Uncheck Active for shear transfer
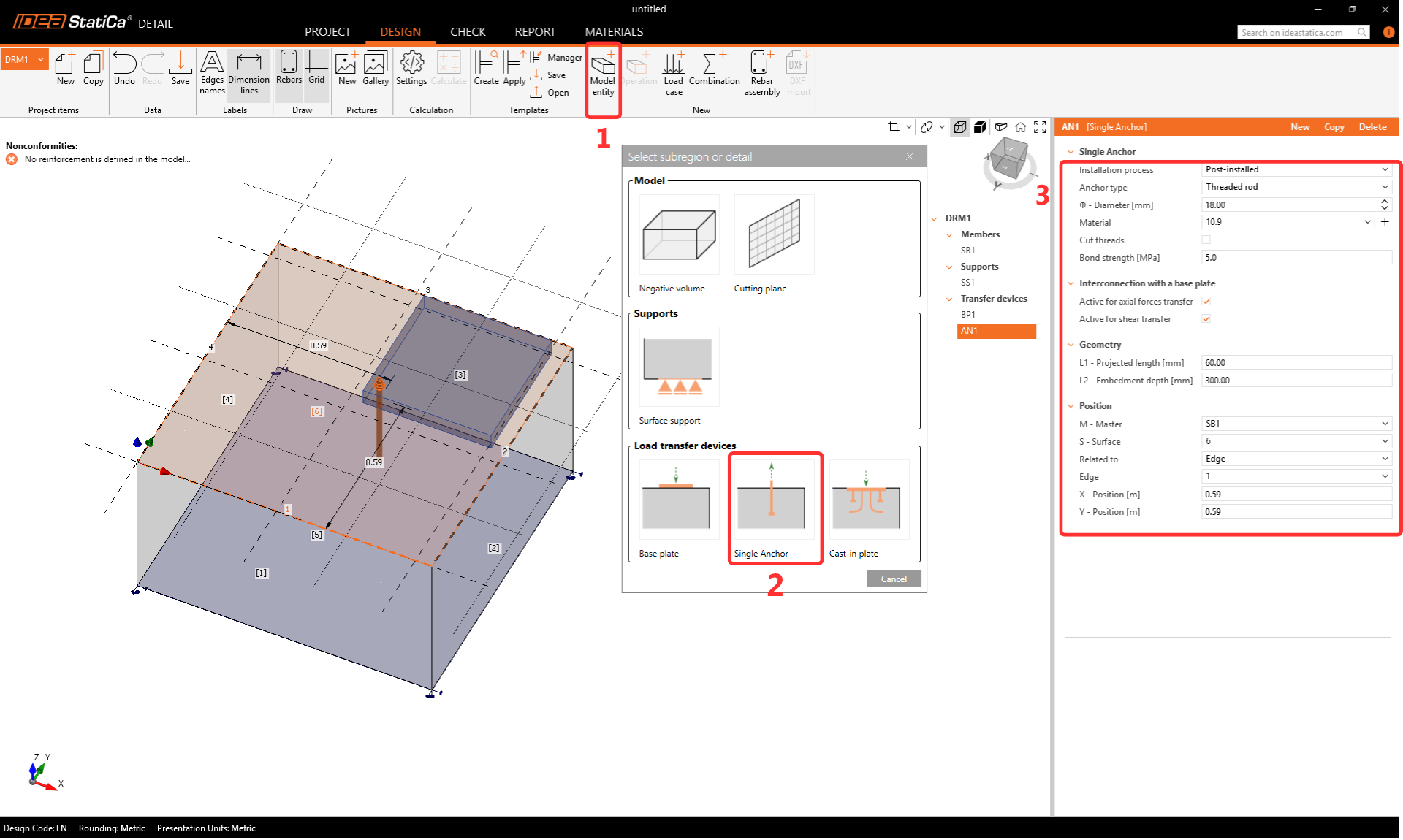 [x=1206, y=319]
